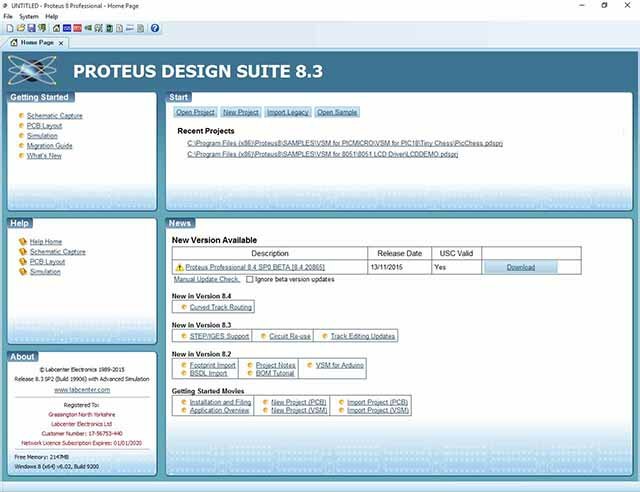Open Track Editing Updates link
The width and height of the screenshot is (640, 492).
click(363, 336)
